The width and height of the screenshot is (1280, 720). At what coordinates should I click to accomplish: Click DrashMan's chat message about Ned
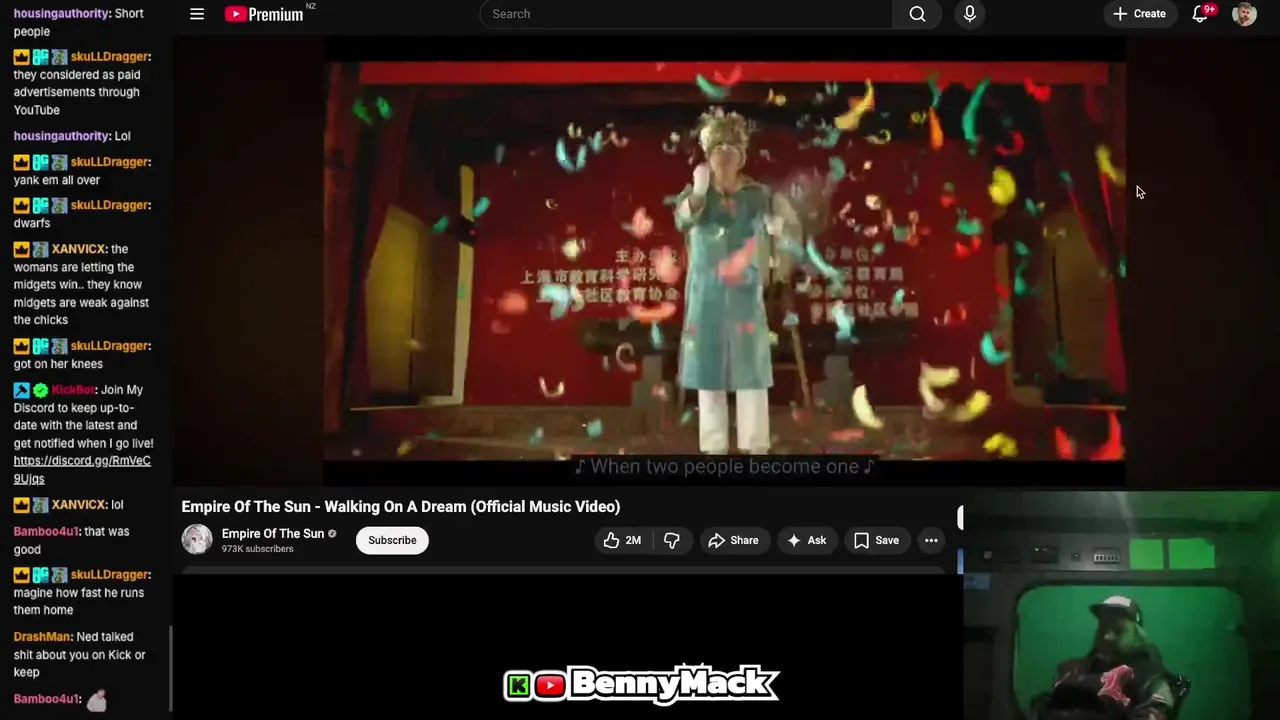tap(80, 654)
